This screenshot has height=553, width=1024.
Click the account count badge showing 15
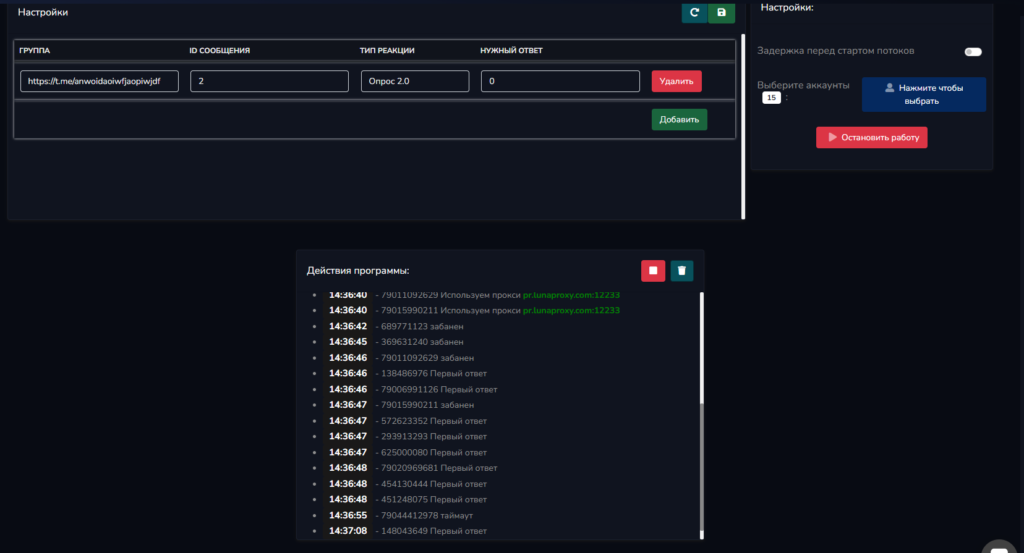coord(771,98)
